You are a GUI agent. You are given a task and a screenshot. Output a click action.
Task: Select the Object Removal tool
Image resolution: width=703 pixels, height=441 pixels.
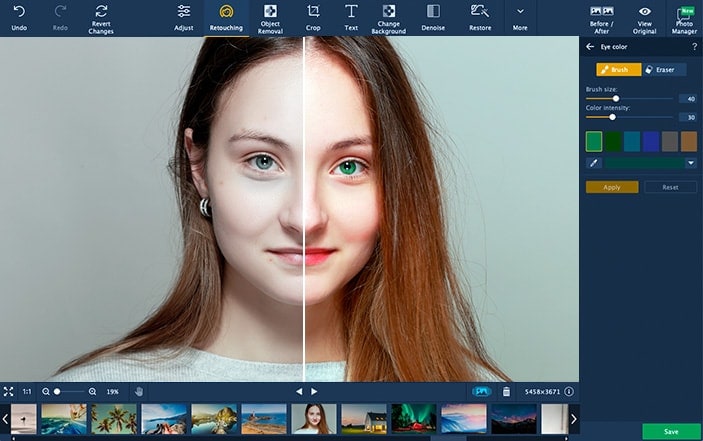(x=270, y=17)
